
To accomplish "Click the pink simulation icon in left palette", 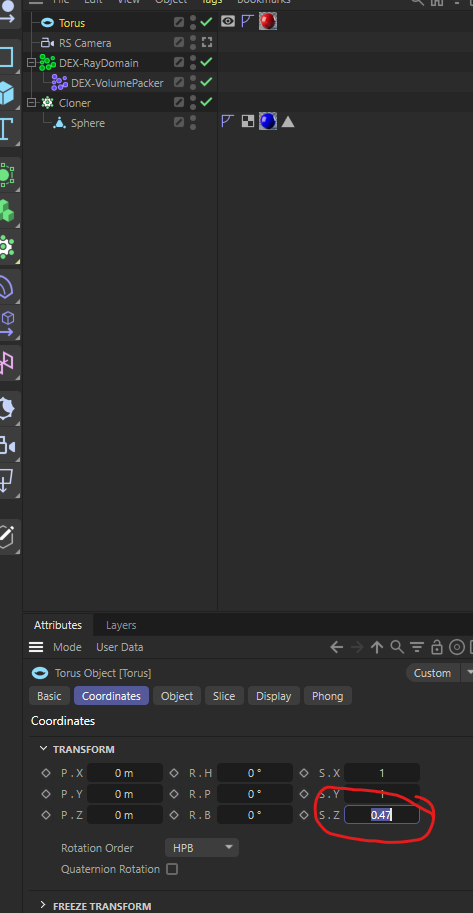I will 6,363.
